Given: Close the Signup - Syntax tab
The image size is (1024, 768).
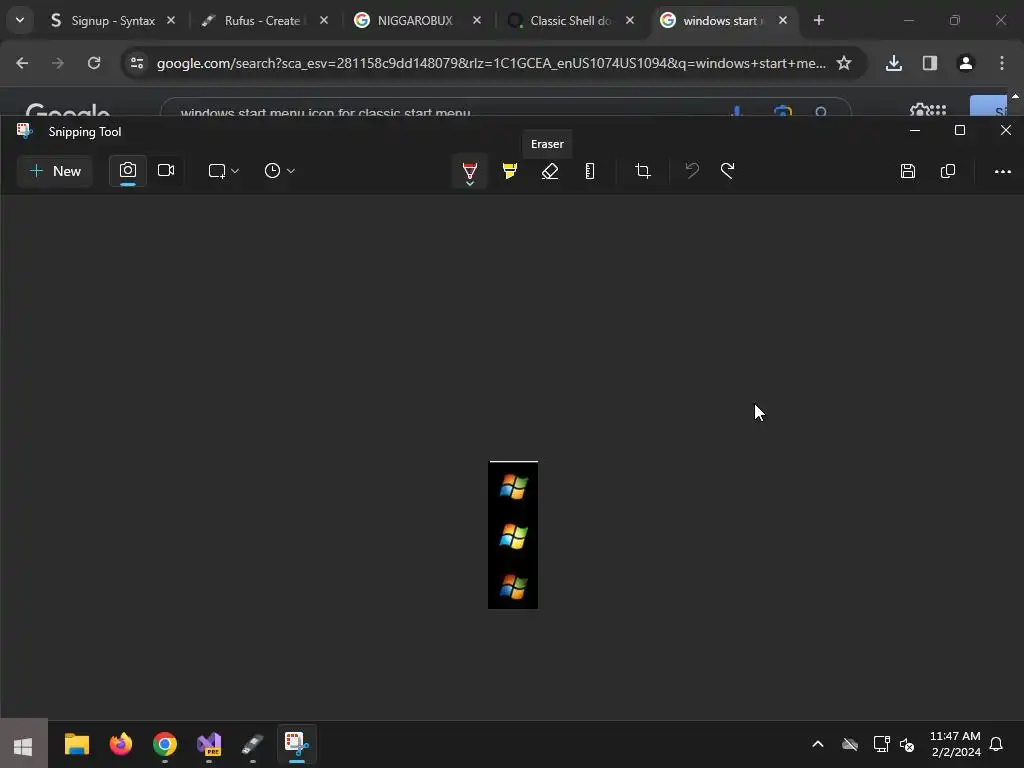Looking at the screenshot, I should pyautogui.click(x=171, y=20).
